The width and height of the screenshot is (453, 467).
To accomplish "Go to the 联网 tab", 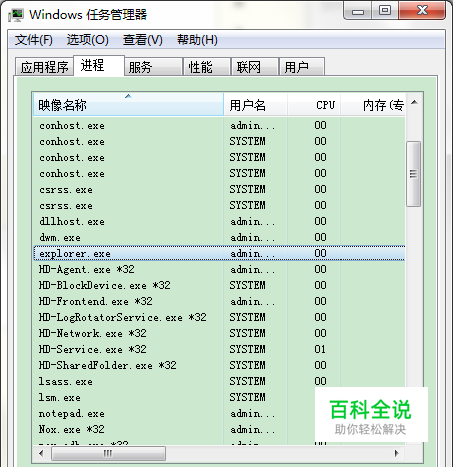I will pyautogui.click(x=255, y=67).
